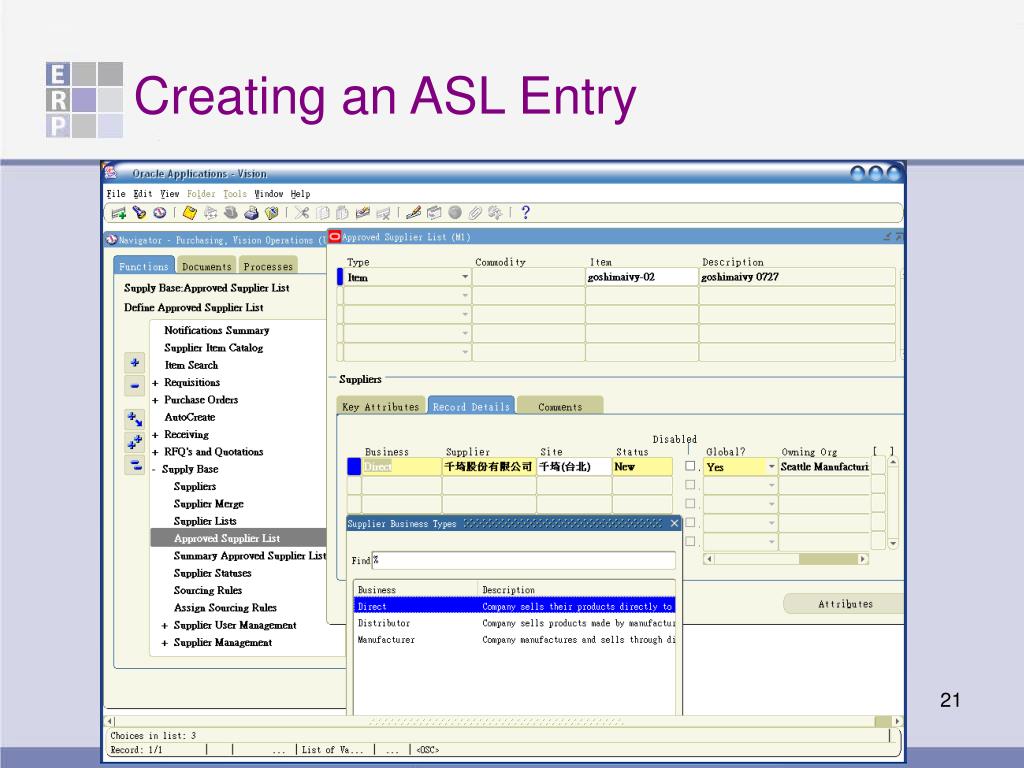The height and width of the screenshot is (768, 1024).
Task: Open Supplier Statuses in the navigator
Action: 212,573
